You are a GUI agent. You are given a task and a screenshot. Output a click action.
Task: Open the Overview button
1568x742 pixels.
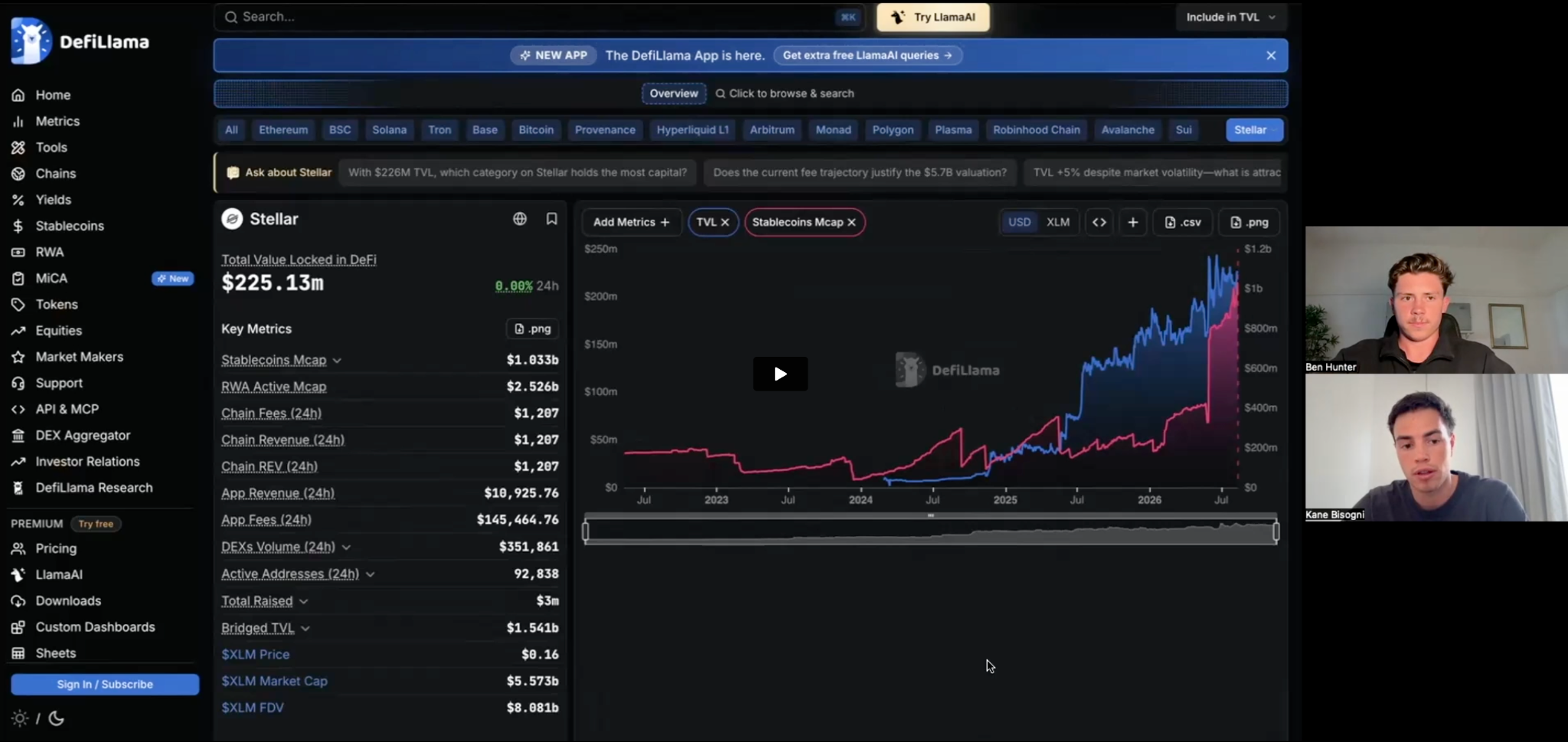pyautogui.click(x=674, y=93)
